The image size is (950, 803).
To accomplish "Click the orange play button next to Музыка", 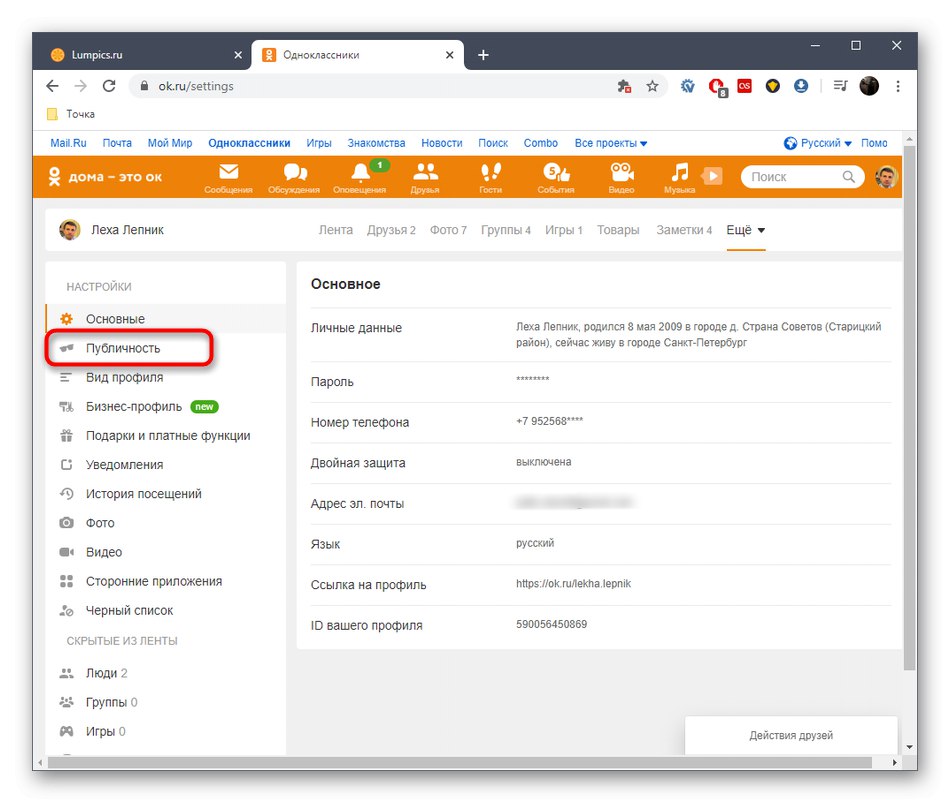I will tap(712, 176).
